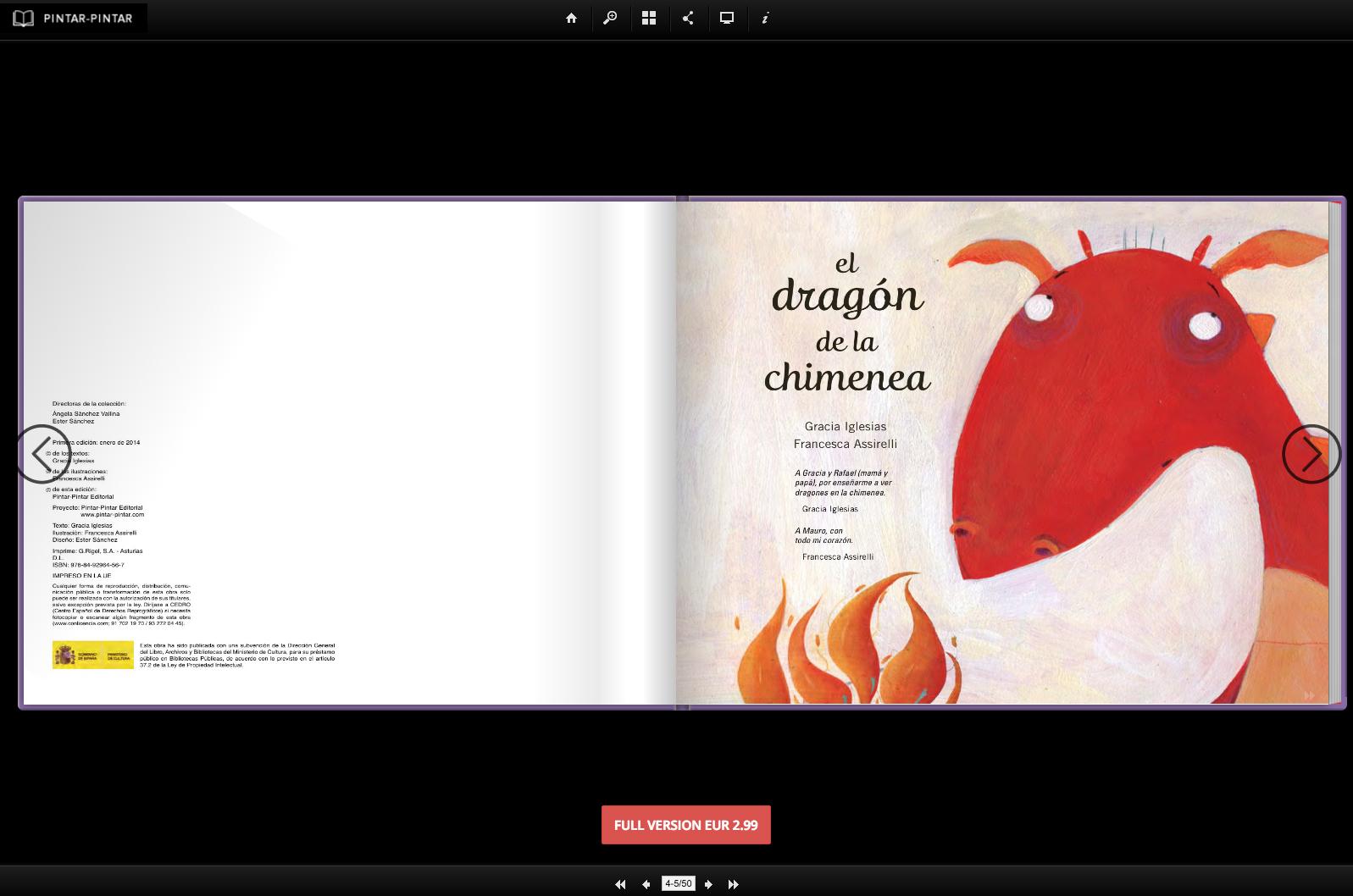Screen dimensions: 1353x896
Task: Click 'PINTAR-PINTAR' header label
Action: (88, 18)
